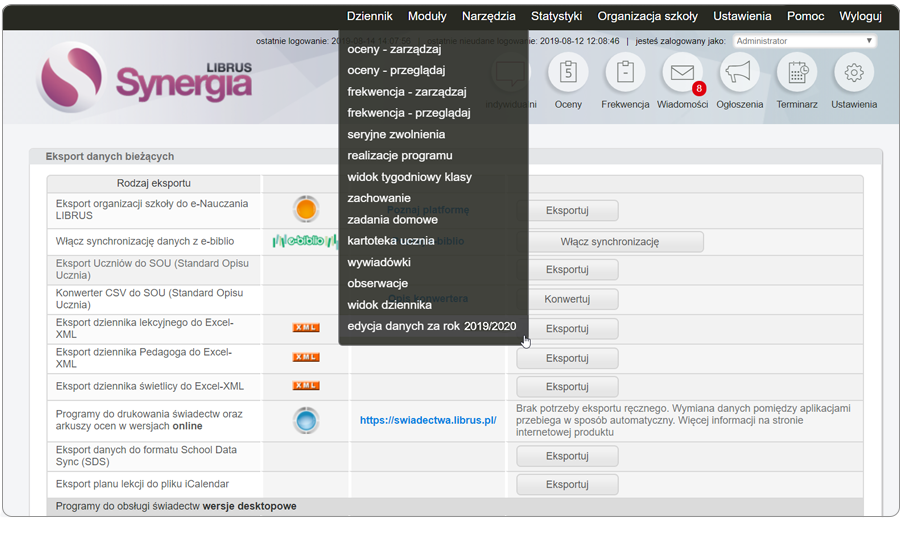This screenshot has width=900, height=534.
Task: Choose 'edycja danych za rok 2019/2020'
Action: pyautogui.click(x=431, y=326)
